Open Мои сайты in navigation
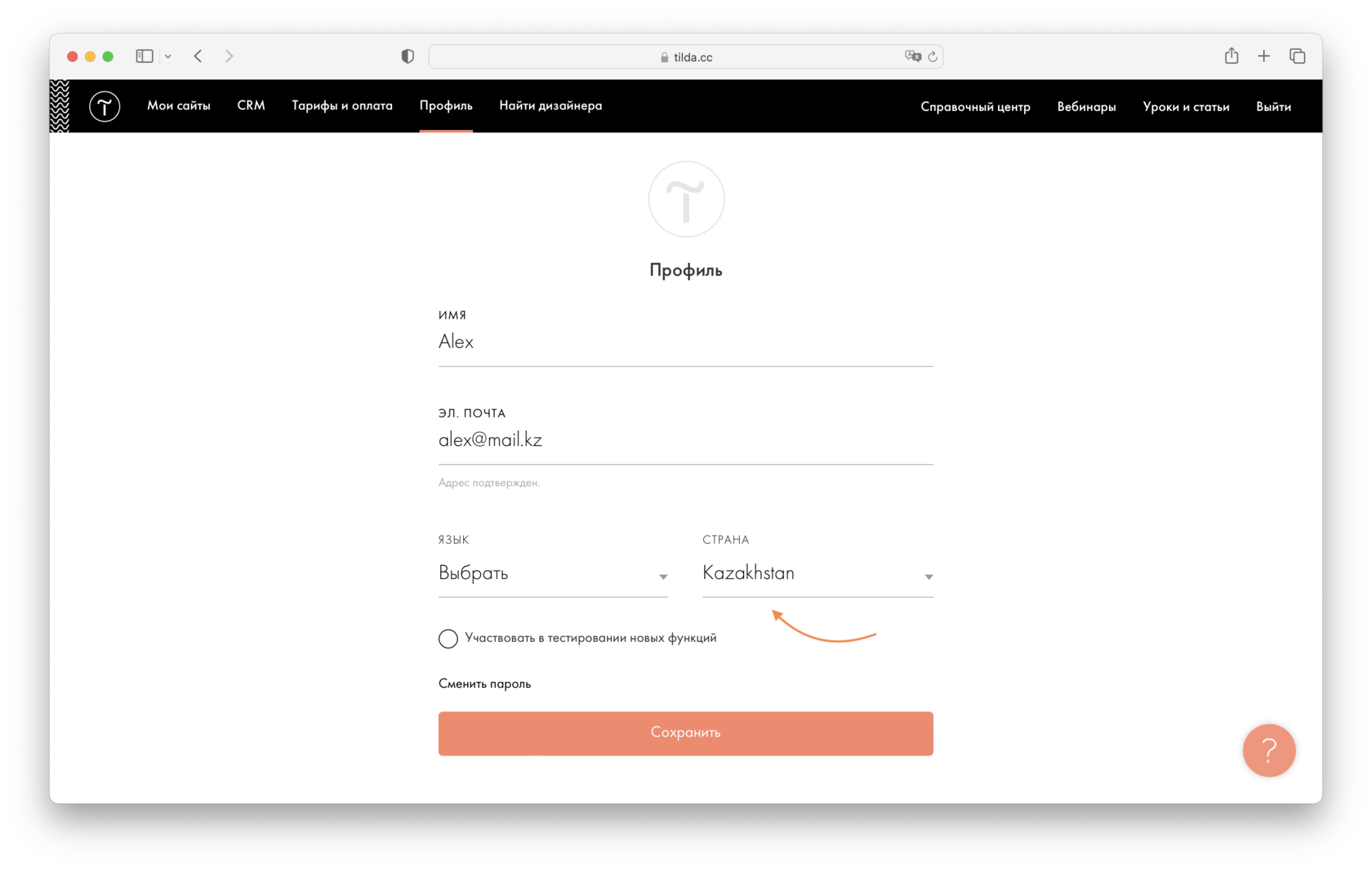The height and width of the screenshot is (869, 1372). pos(179,105)
